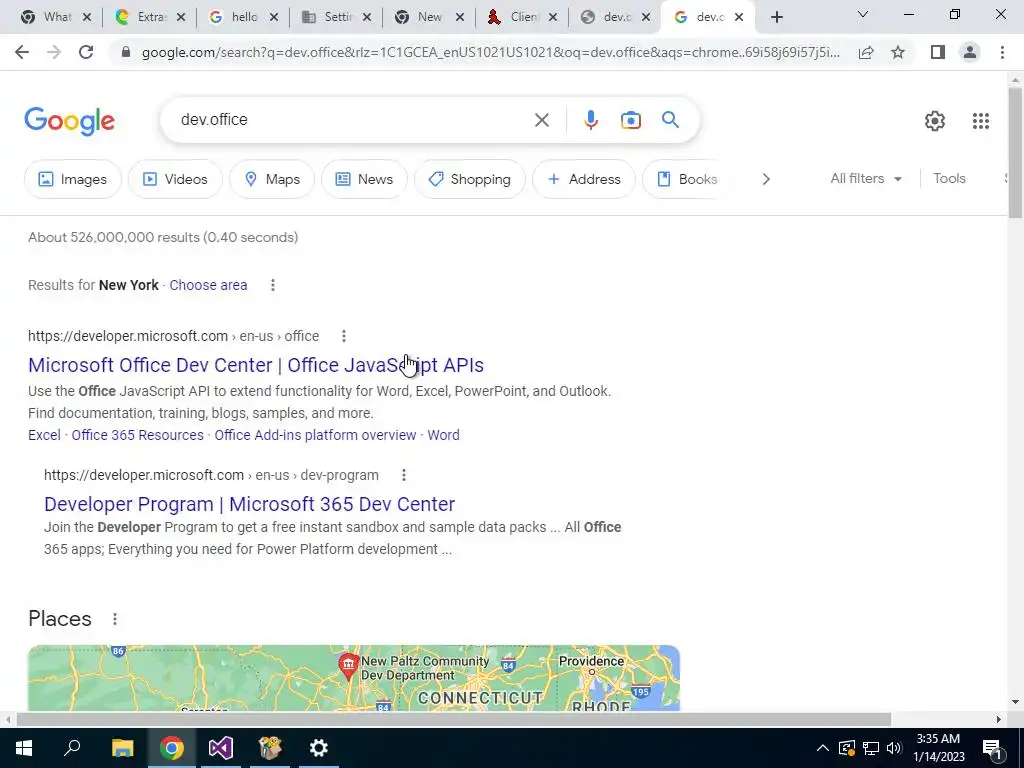Show more filter chips arrow
This screenshot has width=1024, height=768.
coord(766,179)
